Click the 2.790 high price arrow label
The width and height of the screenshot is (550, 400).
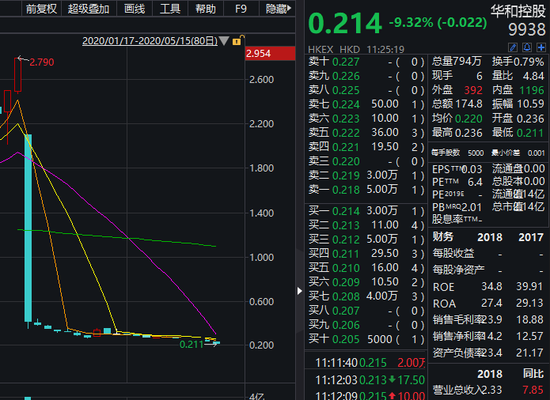click(36, 62)
